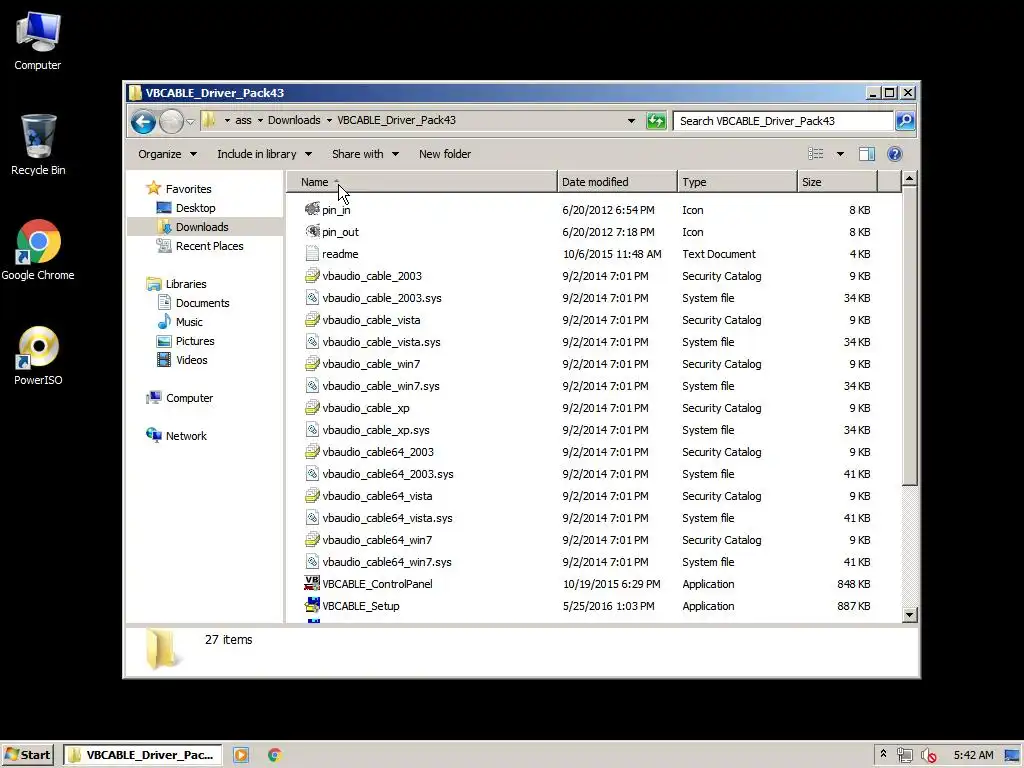Screen dimensions: 1024x768
Task: Sort by Date modified column header
Action: 617,182
